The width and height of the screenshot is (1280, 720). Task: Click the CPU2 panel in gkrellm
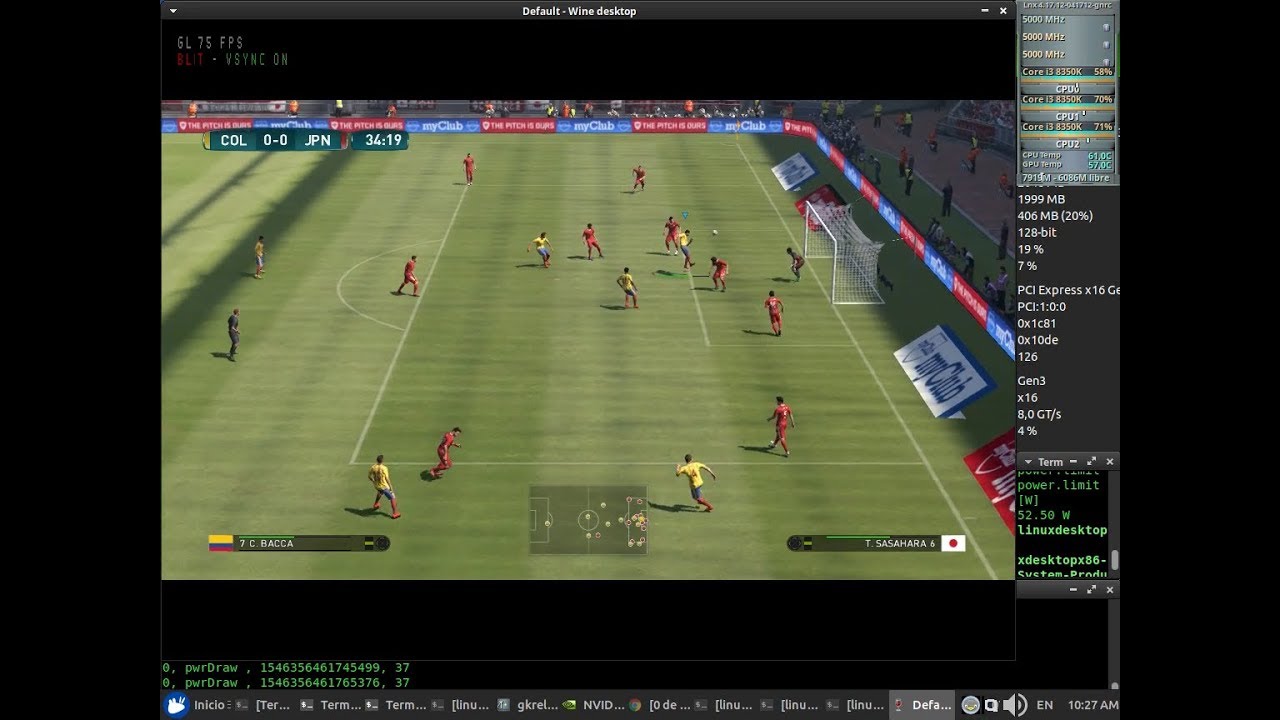[x=1067, y=144]
